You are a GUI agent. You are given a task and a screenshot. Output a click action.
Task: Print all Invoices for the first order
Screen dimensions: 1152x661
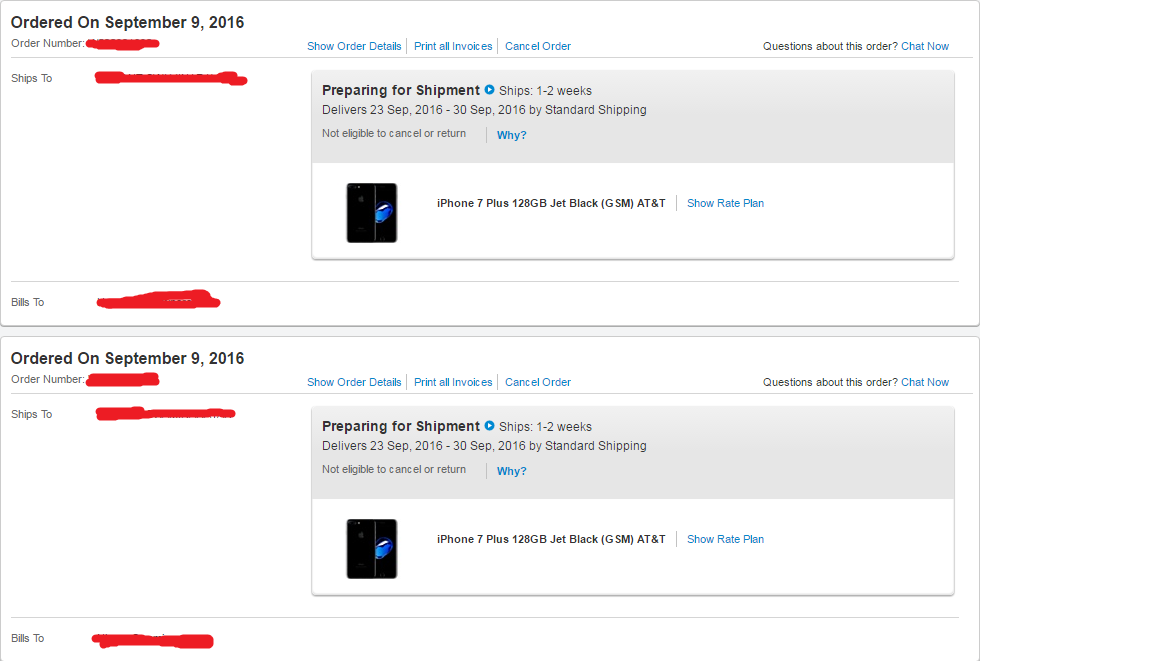pos(453,46)
